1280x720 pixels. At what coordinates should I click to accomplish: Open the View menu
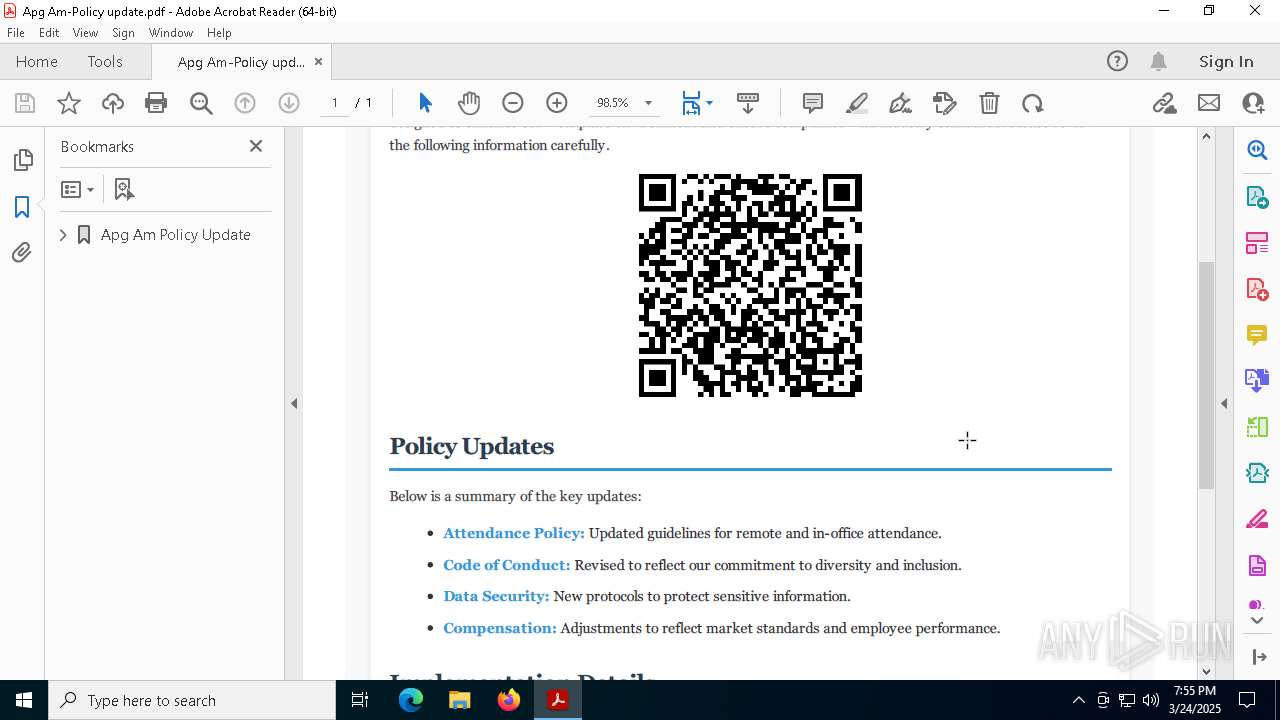(x=85, y=32)
